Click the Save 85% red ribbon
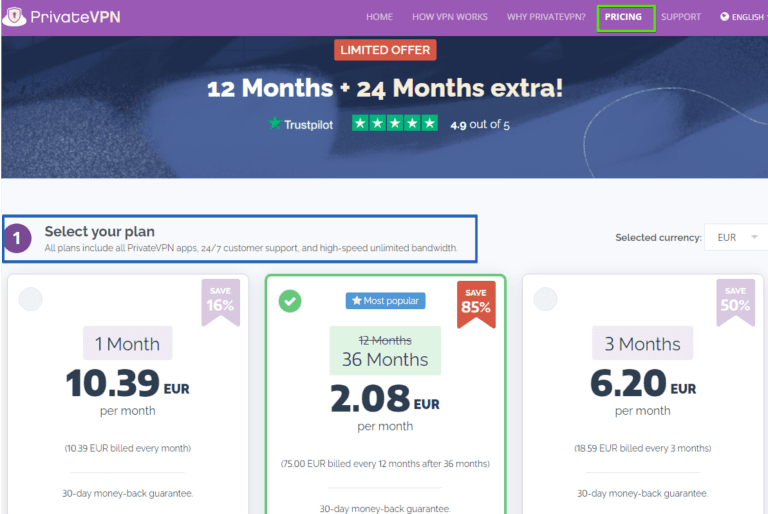This screenshot has width=768, height=514. point(476,303)
